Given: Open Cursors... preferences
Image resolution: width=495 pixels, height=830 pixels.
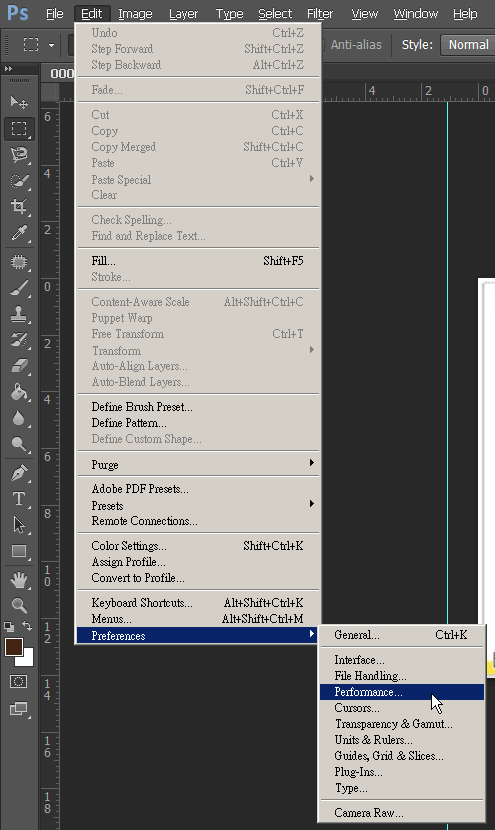Looking at the screenshot, I should click(x=402, y=708).
